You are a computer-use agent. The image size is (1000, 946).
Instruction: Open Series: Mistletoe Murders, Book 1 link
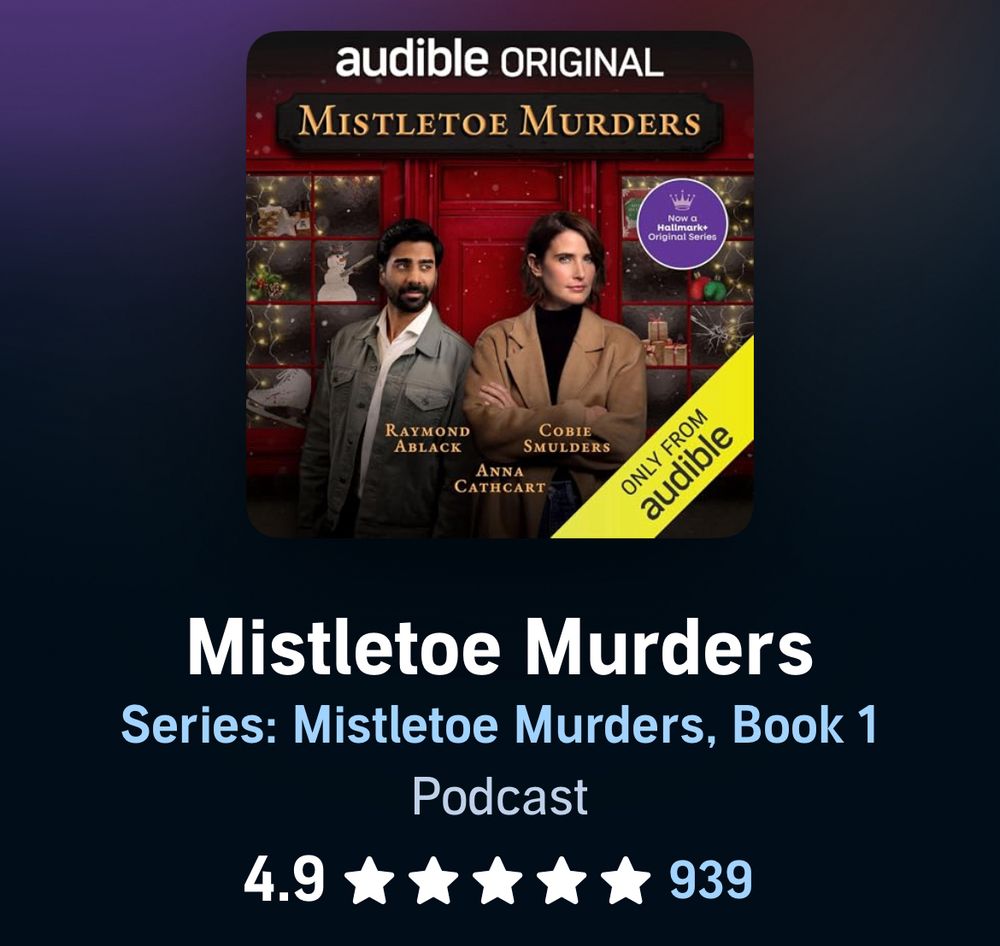pos(500,725)
